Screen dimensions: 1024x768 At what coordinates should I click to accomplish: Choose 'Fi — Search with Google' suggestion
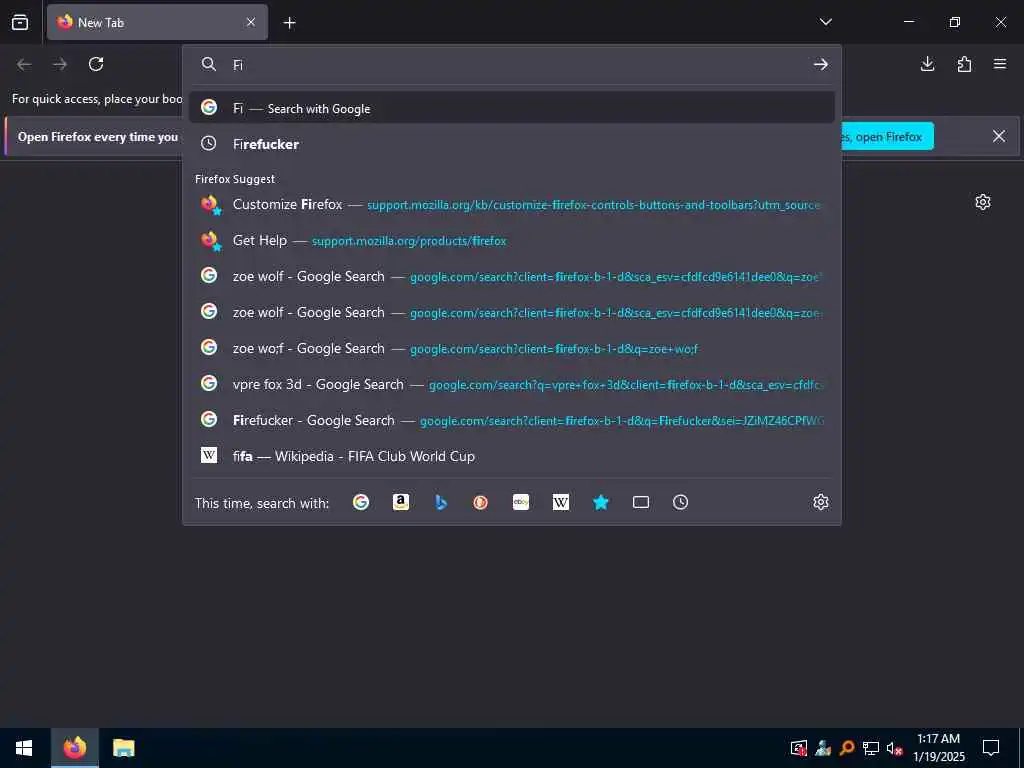(511, 108)
